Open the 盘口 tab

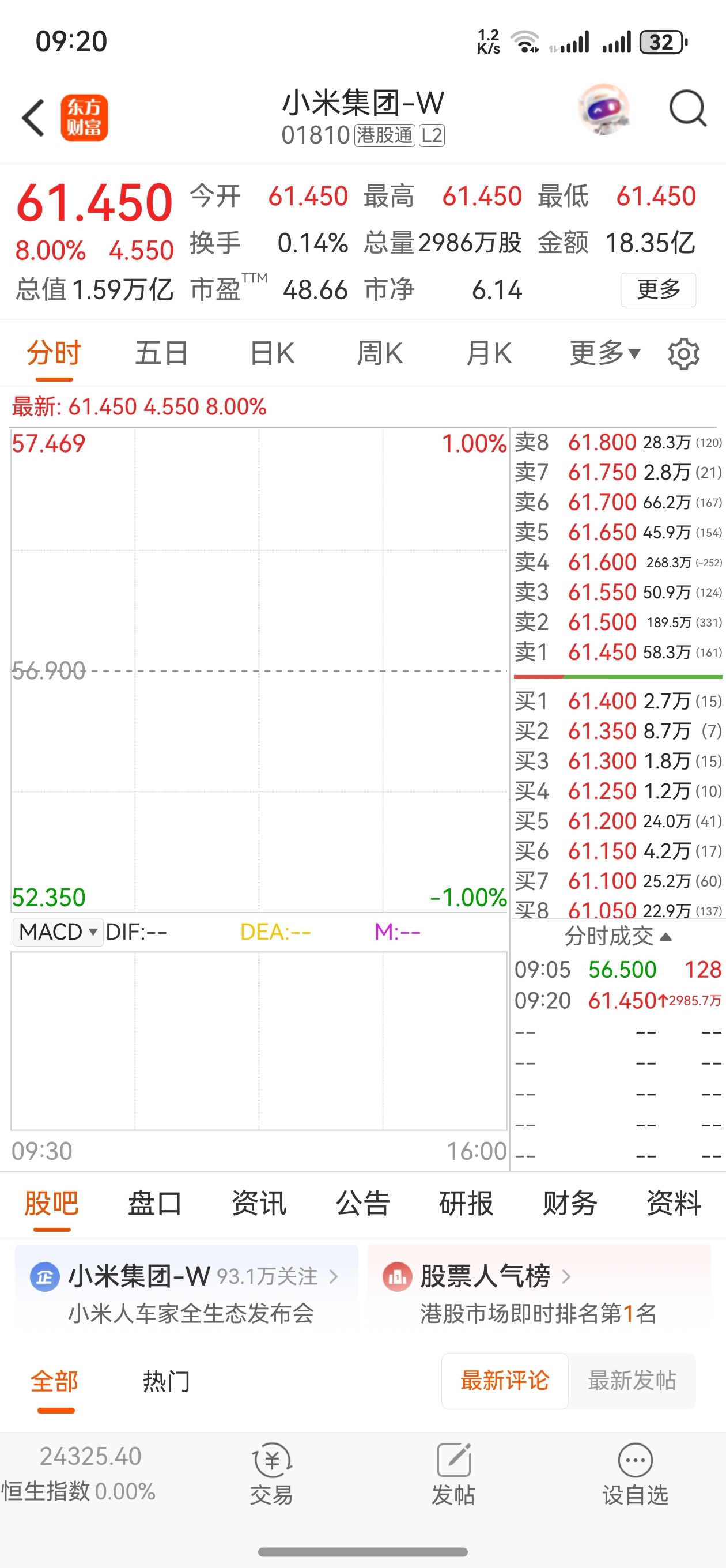[x=155, y=1204]
